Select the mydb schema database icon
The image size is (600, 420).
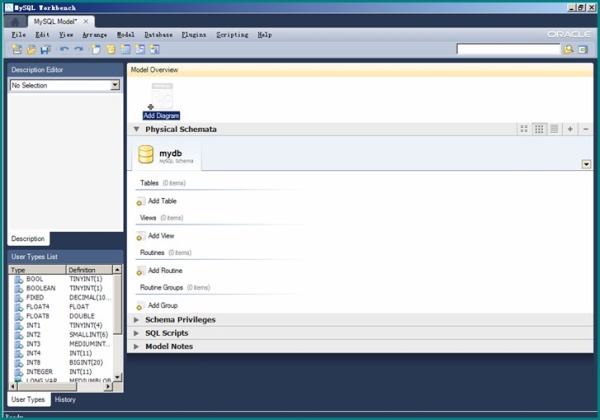[146, 154]
